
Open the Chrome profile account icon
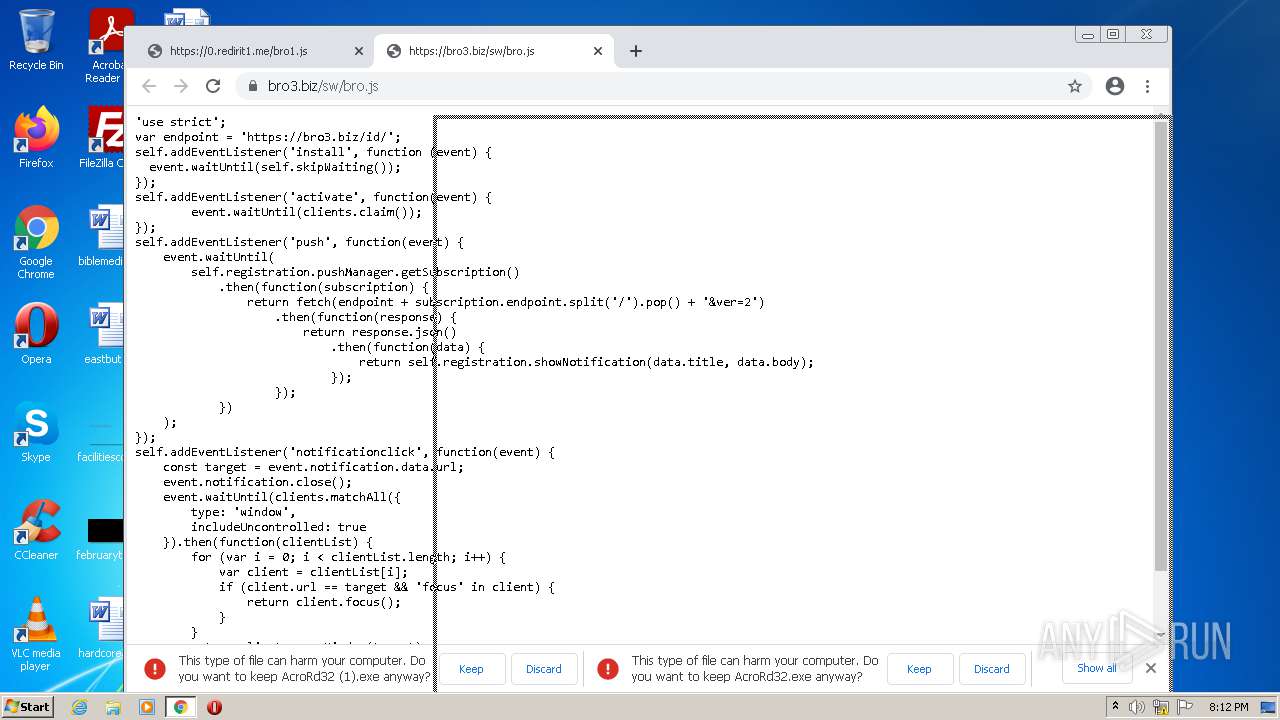tap(1115, 86)
